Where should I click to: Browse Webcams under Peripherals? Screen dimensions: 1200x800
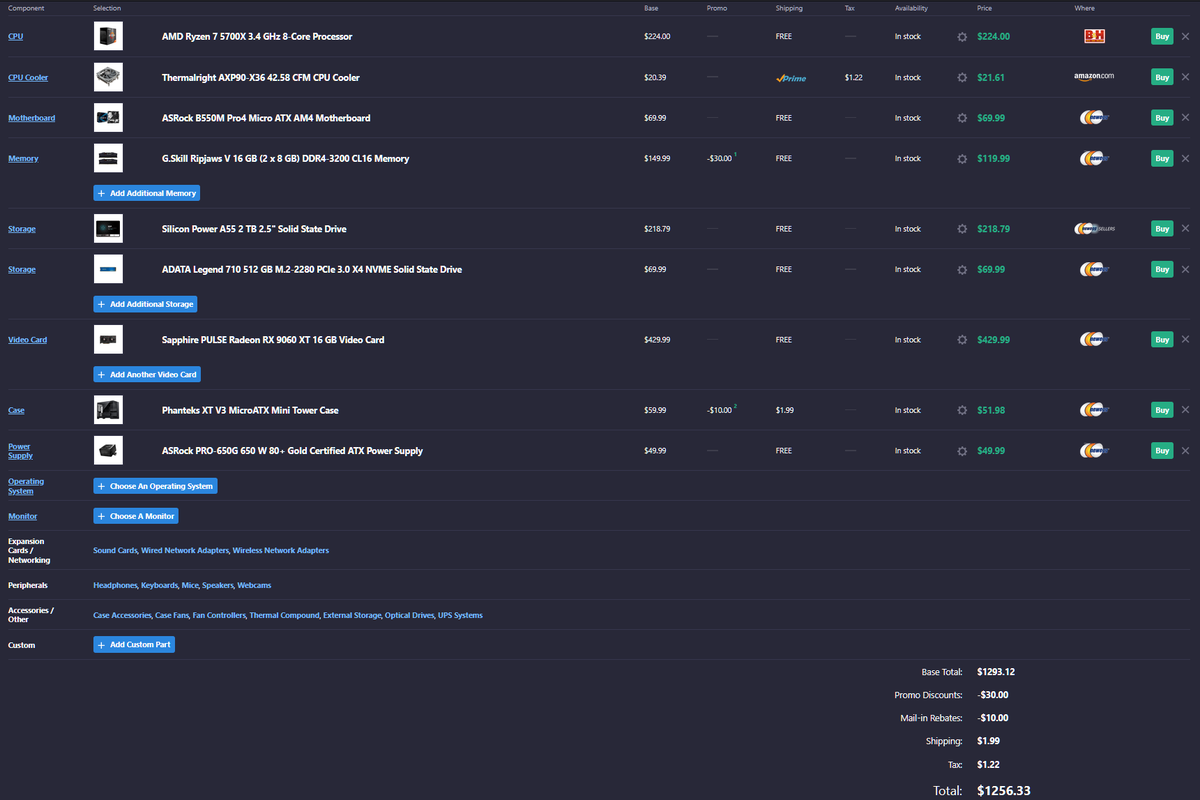[254, 585]
